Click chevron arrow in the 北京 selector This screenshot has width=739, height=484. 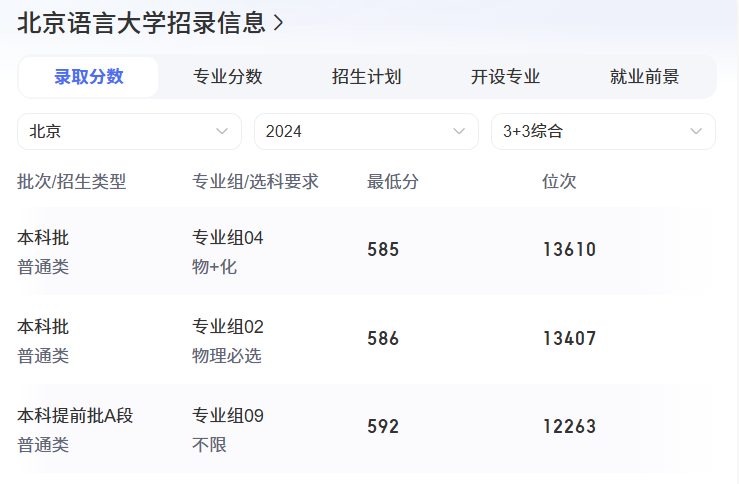pos(222,131)
